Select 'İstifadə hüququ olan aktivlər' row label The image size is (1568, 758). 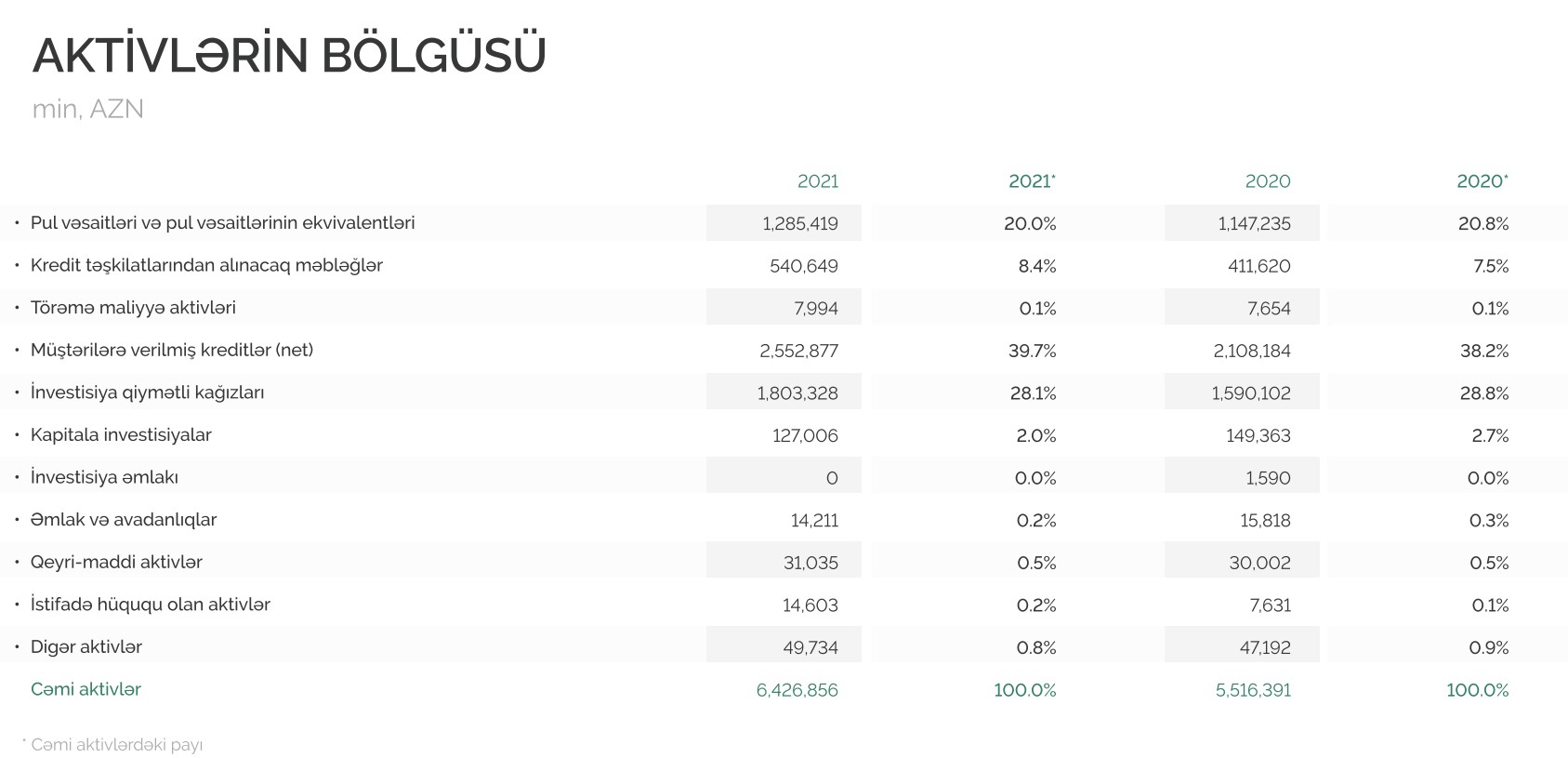pos(151,605)
